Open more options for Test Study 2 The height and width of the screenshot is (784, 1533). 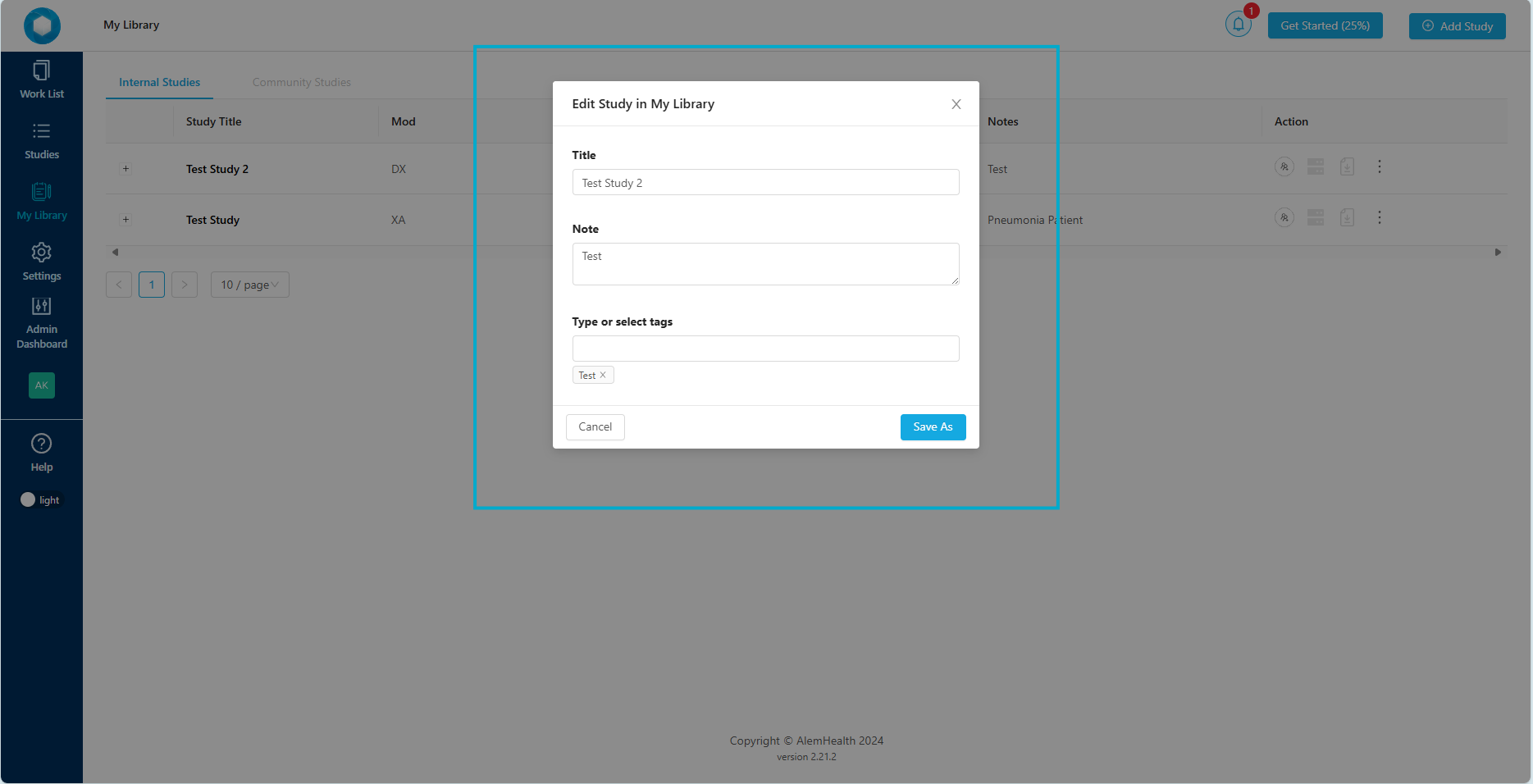point(1380,166)
